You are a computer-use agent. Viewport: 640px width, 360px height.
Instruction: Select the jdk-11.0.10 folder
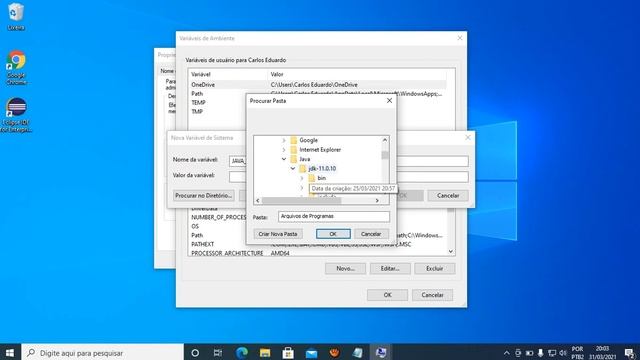click(322, 169)
